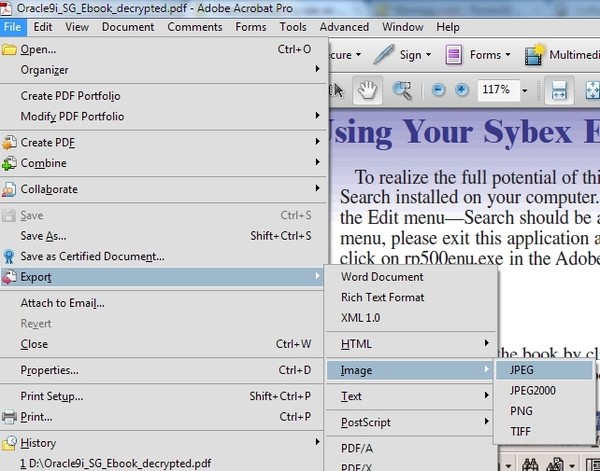Choose PNG image export format
This screenshot has width=600, height=471.
click(544, 411)
